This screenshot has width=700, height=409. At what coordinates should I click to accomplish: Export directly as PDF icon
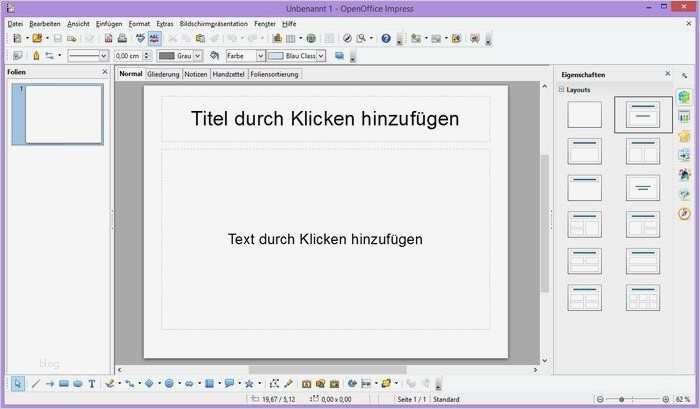pos(108,39)
